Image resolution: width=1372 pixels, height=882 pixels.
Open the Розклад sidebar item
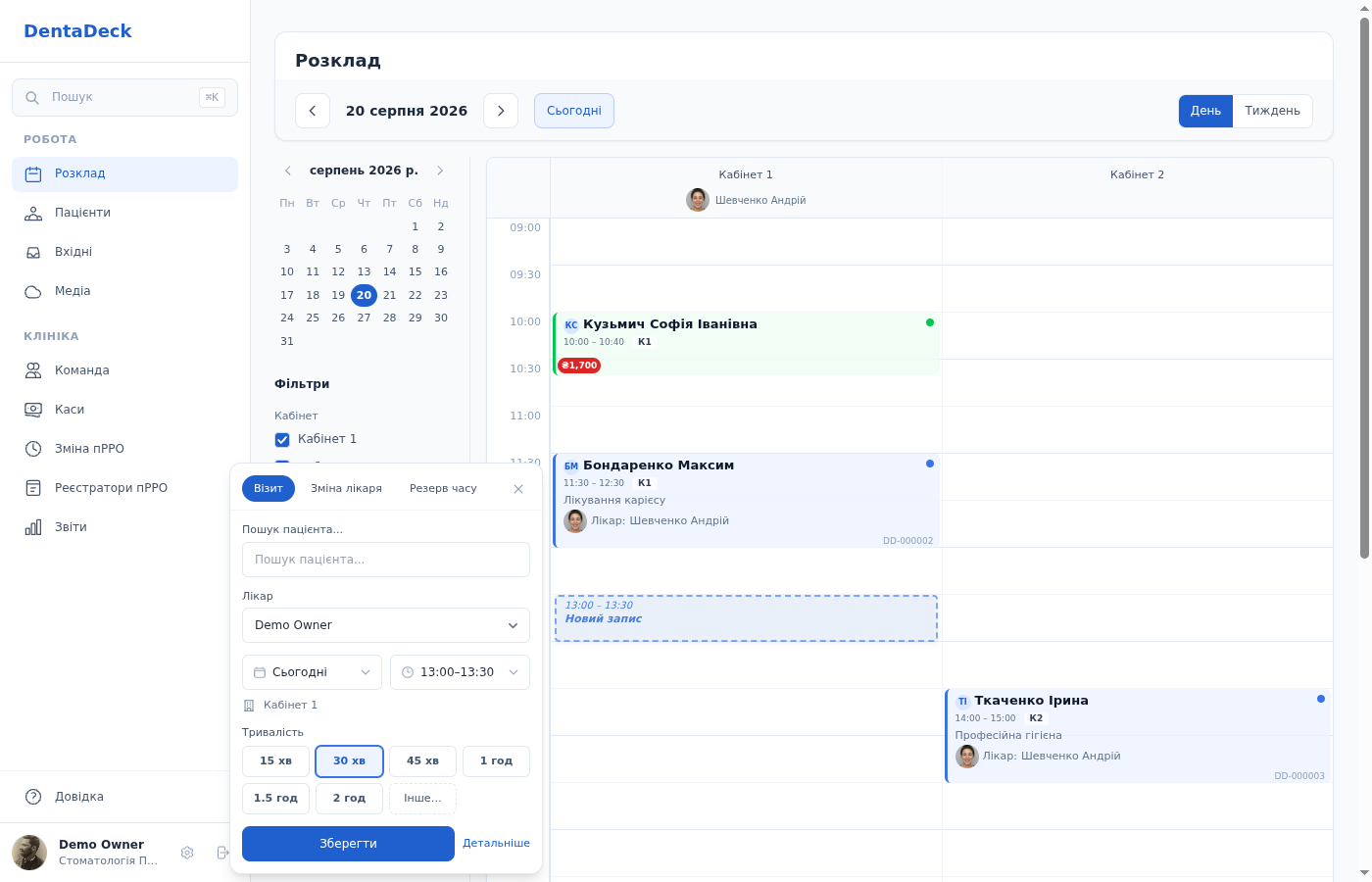point(124,173)
